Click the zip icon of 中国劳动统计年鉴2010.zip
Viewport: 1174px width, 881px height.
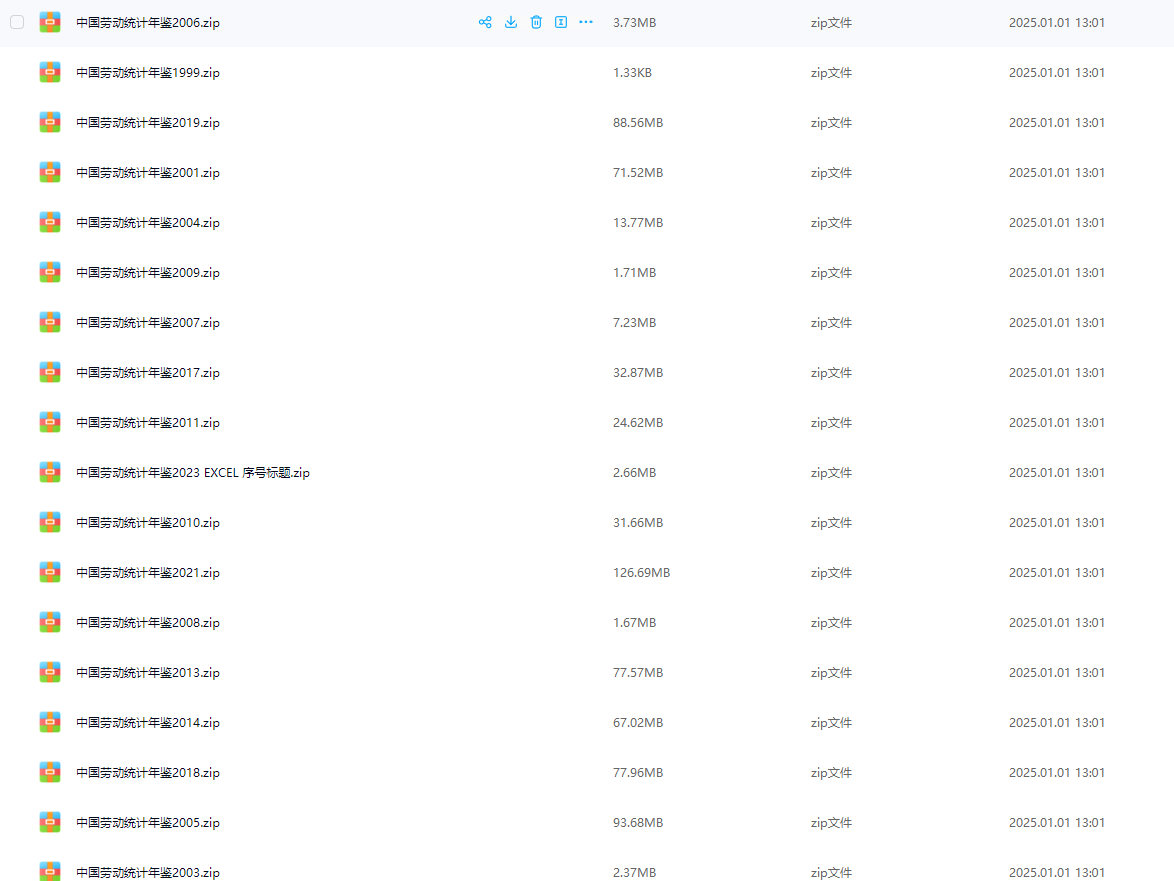[50, 522]
